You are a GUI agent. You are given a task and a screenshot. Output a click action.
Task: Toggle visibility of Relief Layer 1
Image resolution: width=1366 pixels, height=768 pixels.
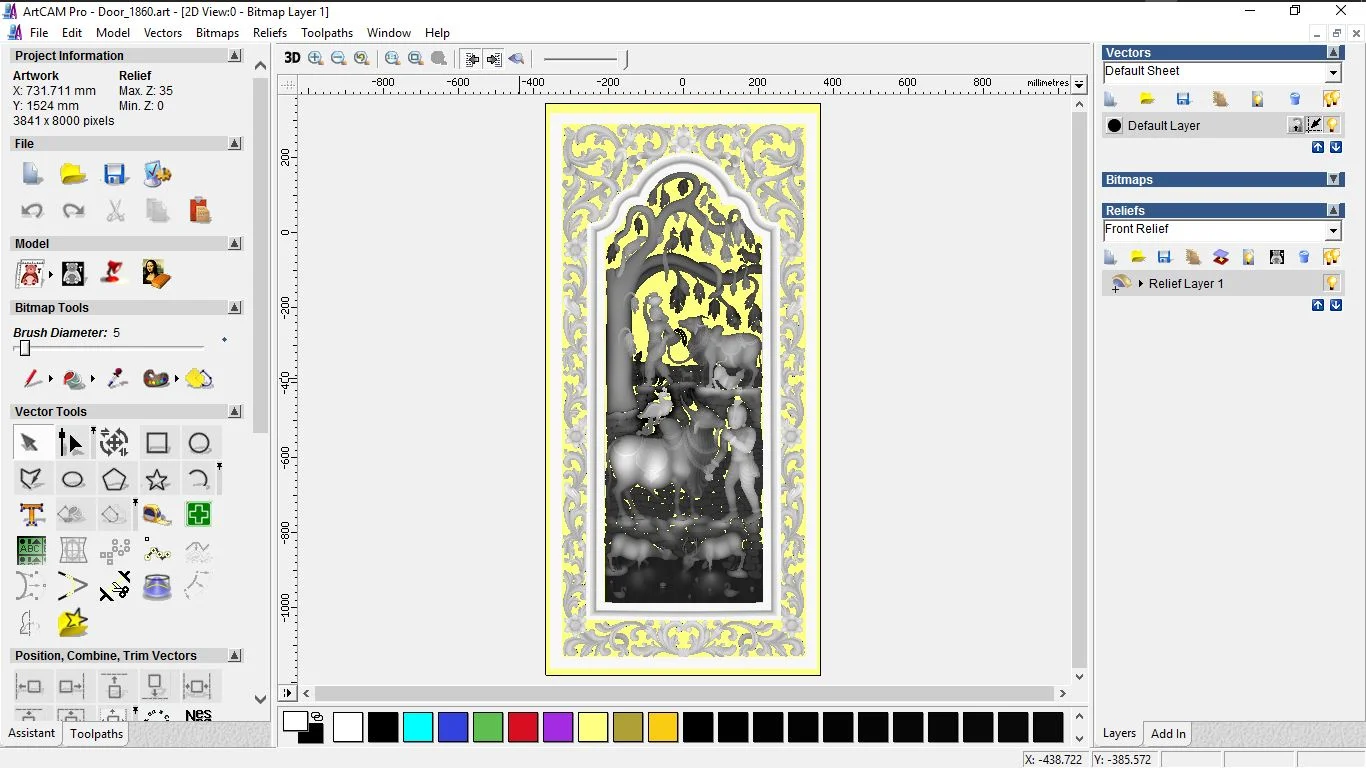(1331, 282)
